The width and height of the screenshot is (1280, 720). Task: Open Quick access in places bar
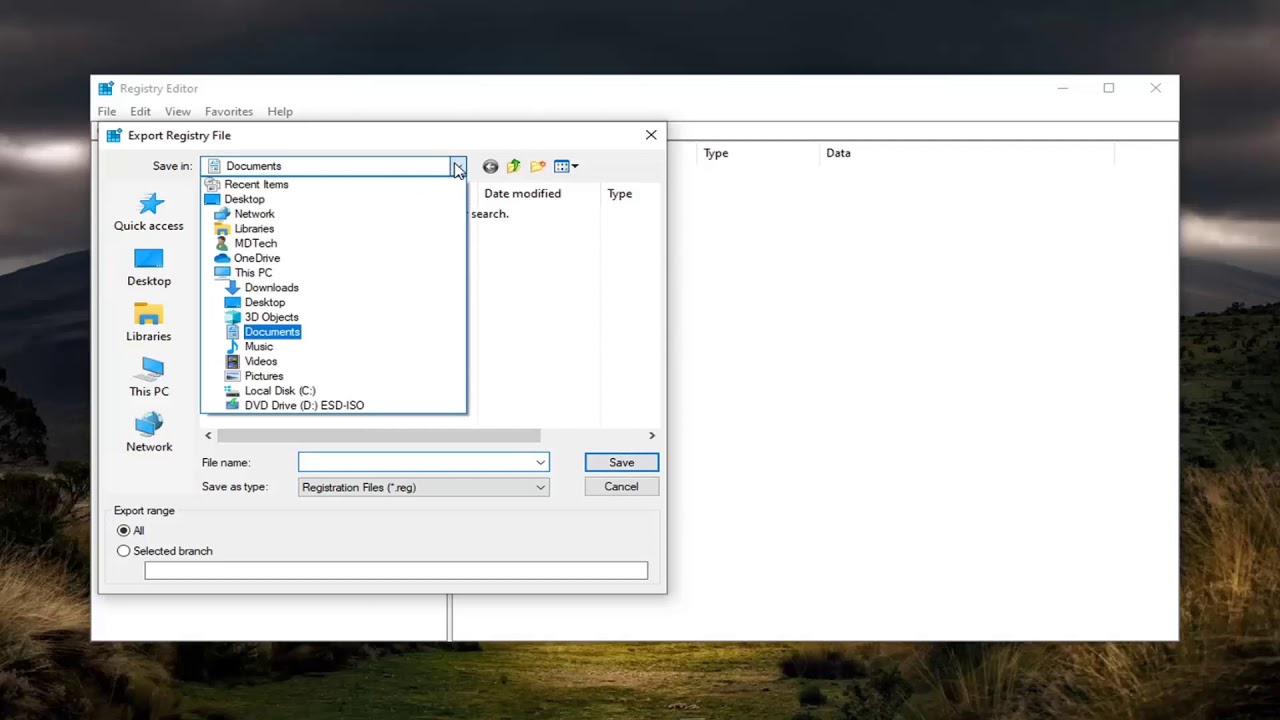pos(148,213)
